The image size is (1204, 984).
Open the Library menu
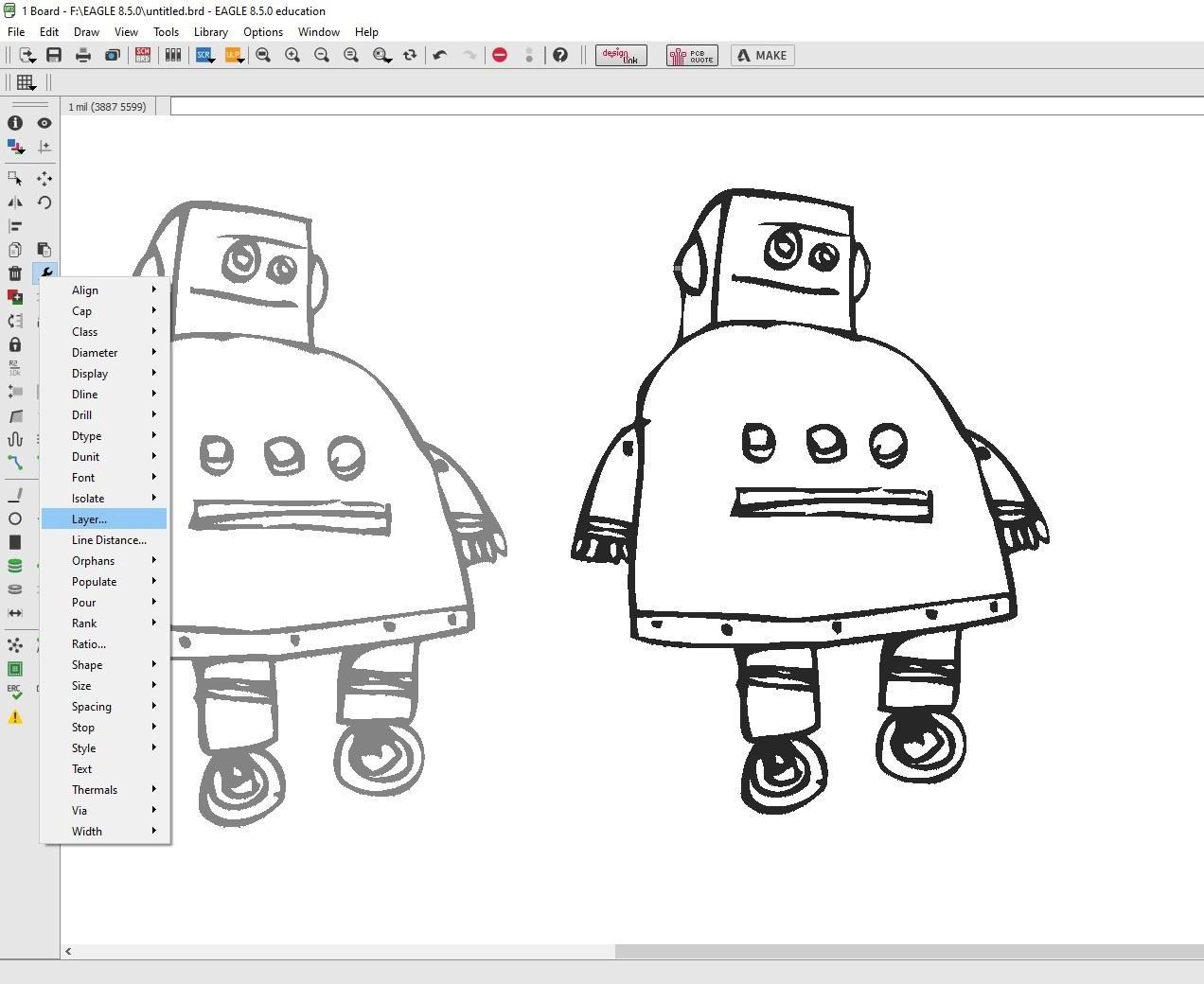pyautogui.click(x=210, y=31)
